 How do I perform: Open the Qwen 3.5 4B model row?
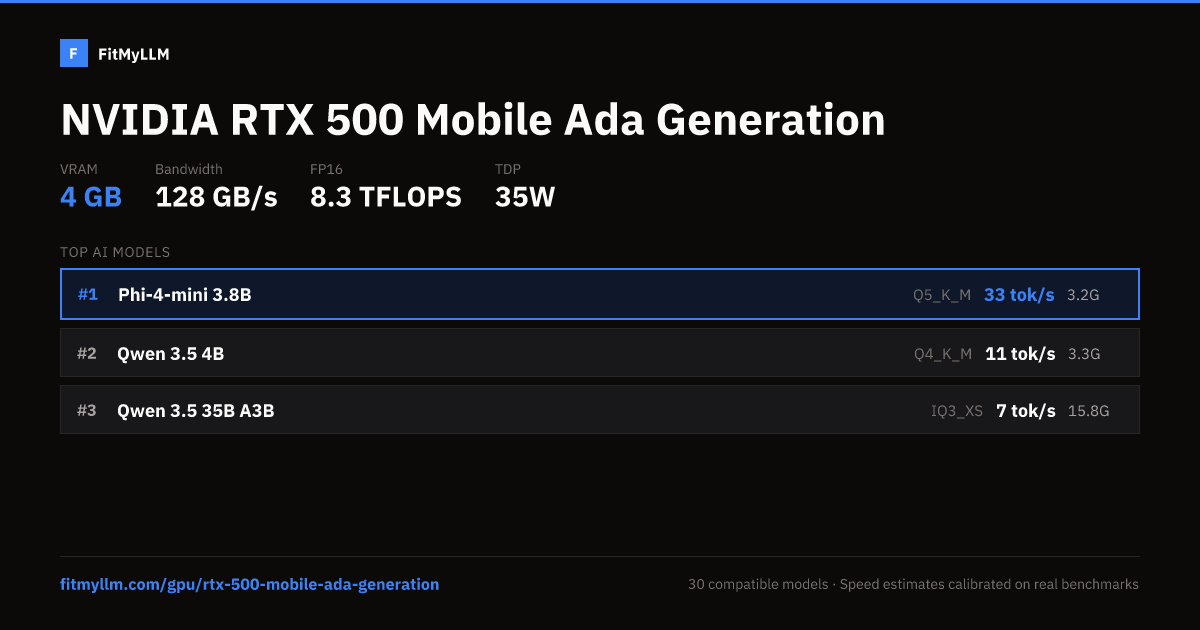pos(600,353)
